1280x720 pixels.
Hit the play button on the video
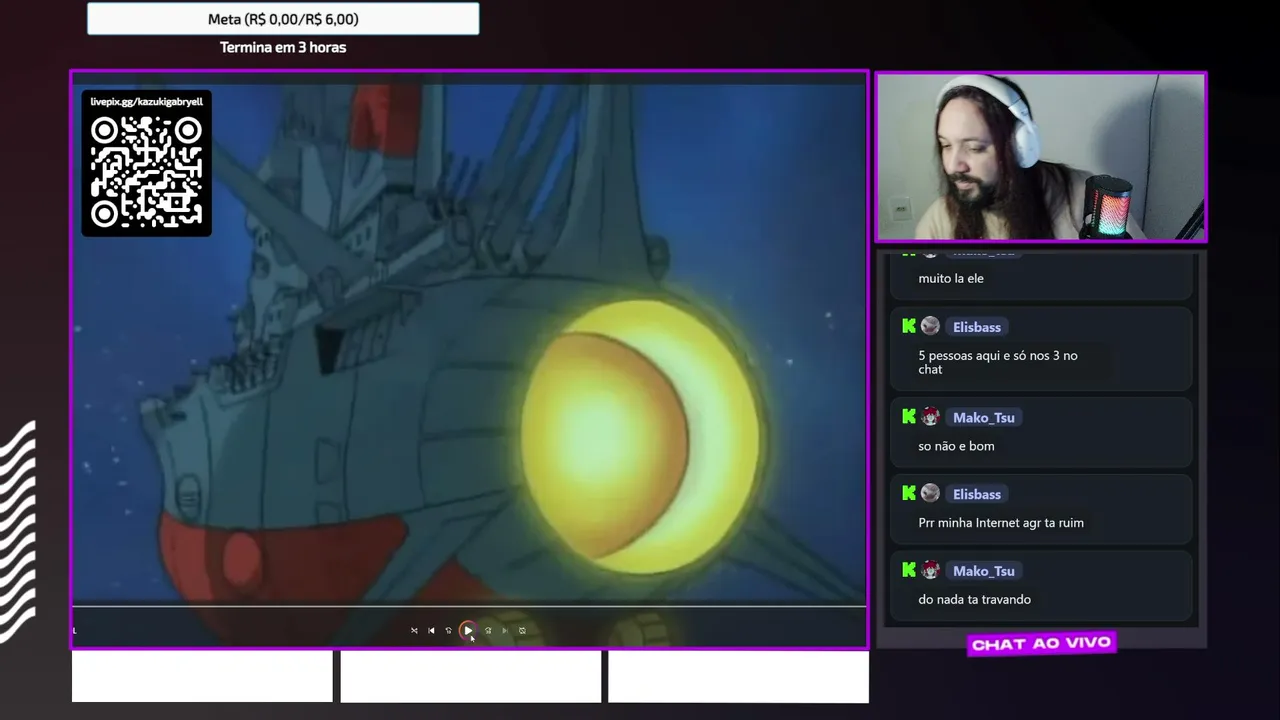click(468, 630)
